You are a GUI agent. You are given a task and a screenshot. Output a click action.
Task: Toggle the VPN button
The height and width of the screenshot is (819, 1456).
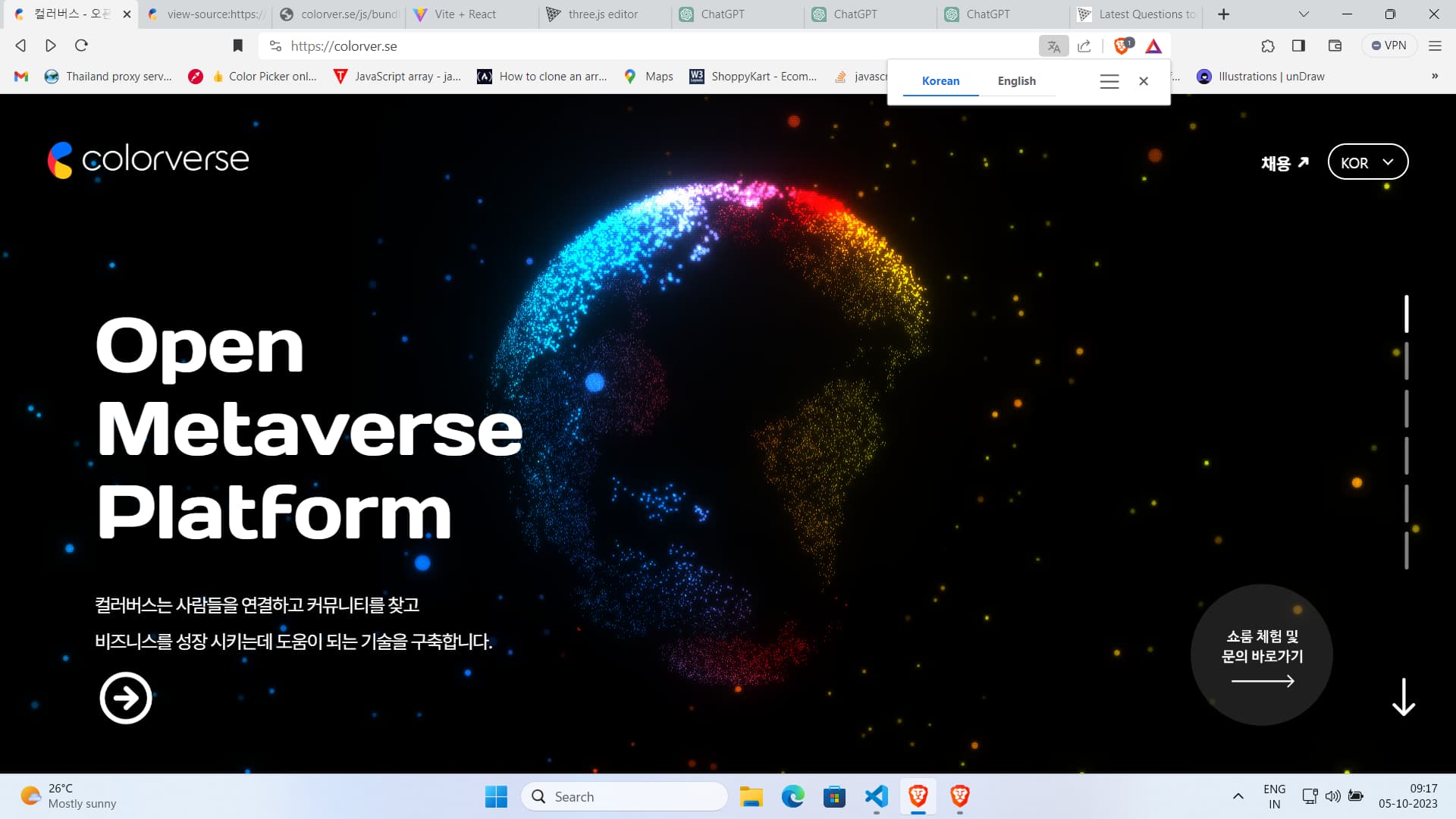coord(1389,45)
